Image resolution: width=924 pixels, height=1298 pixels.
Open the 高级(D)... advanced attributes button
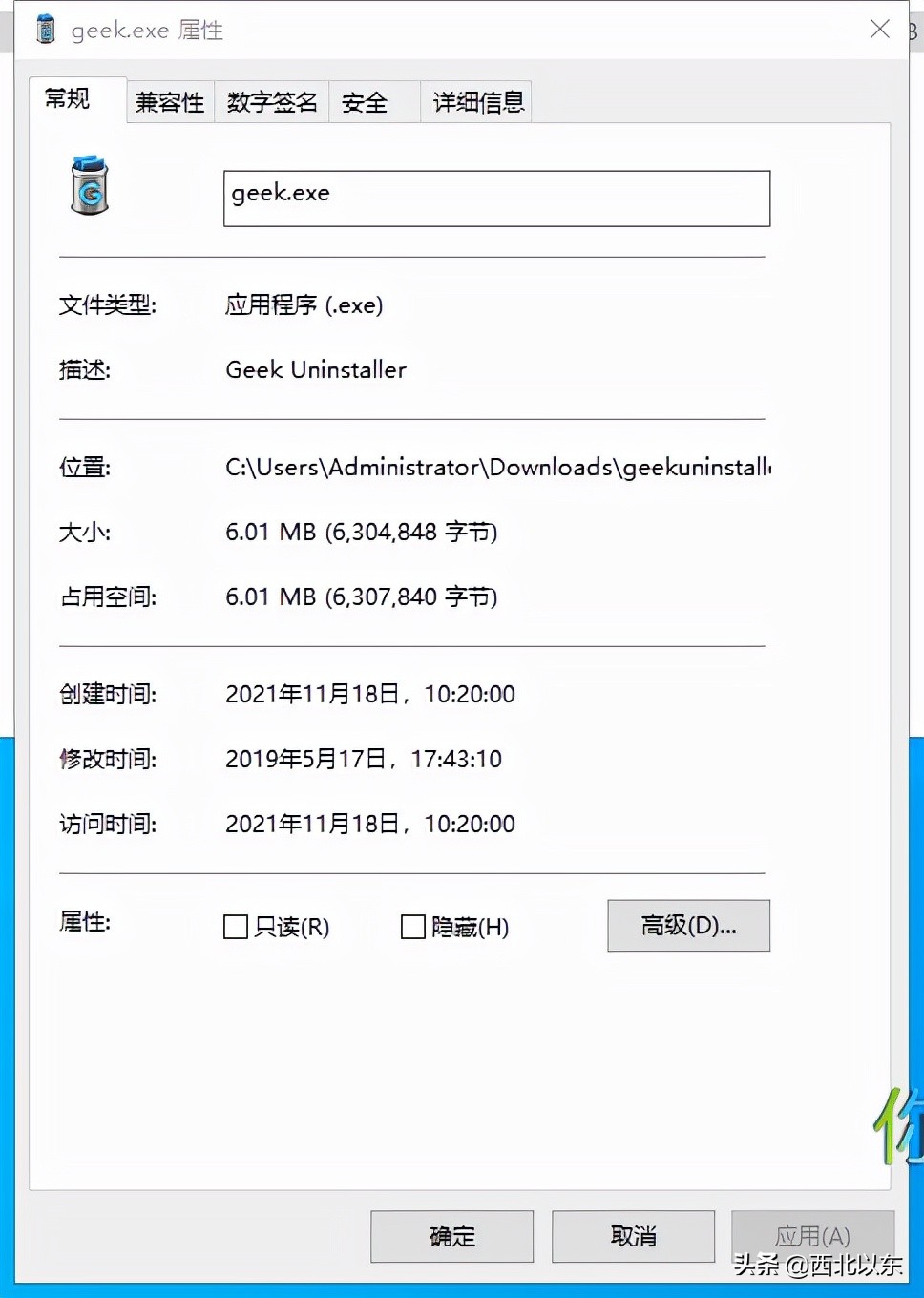(x=688, y=925)
